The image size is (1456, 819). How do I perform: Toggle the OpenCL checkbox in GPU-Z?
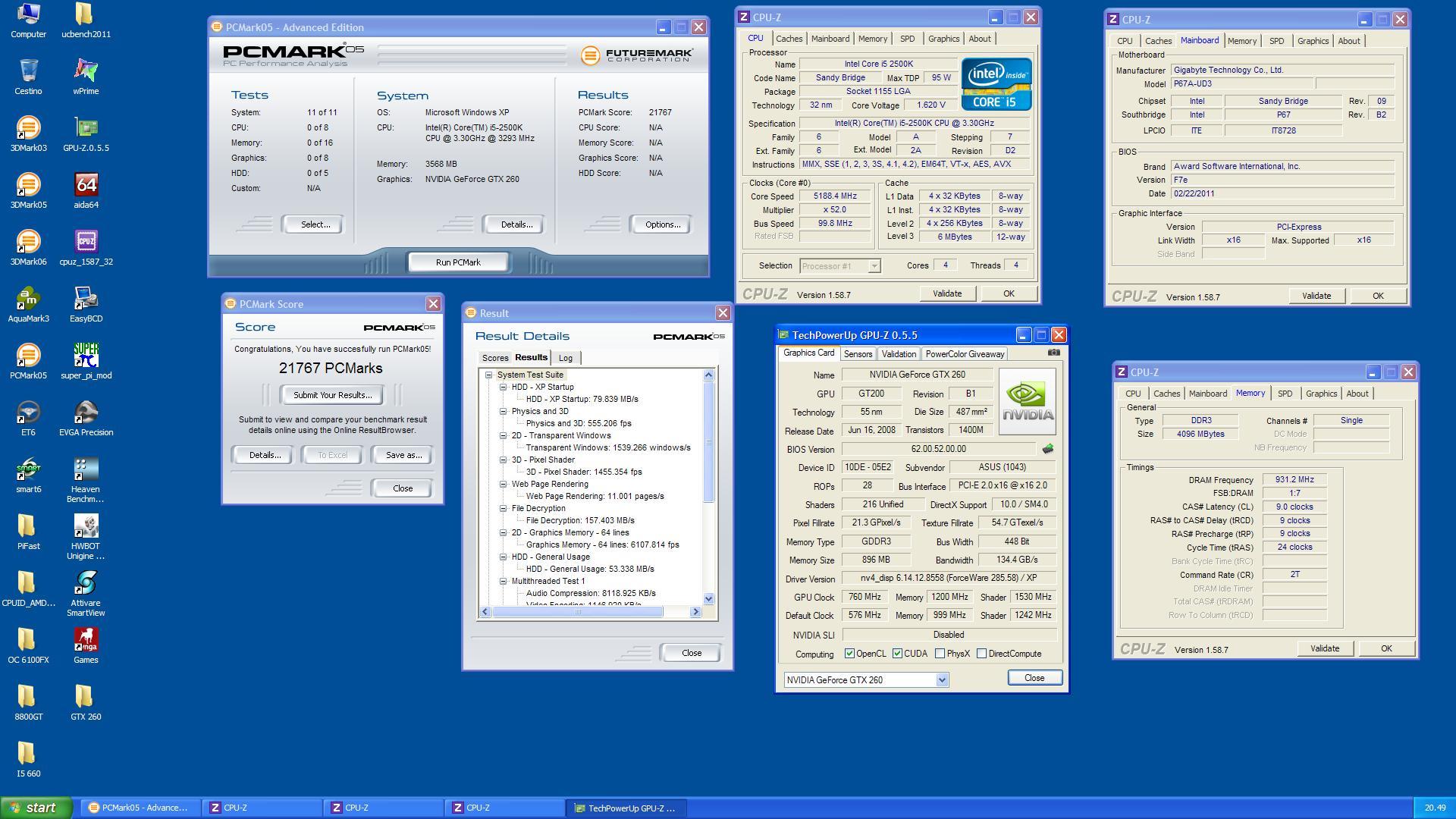(849, 654)
